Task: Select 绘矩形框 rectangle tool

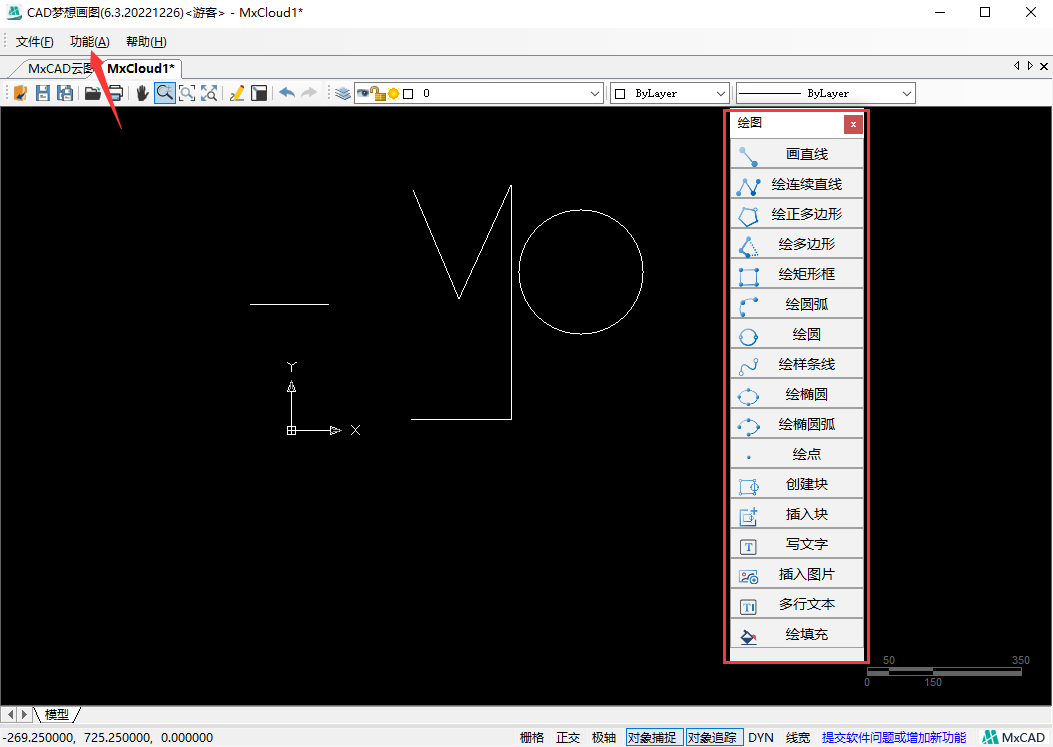Action: pyautogui.click(x=796, y=274)
